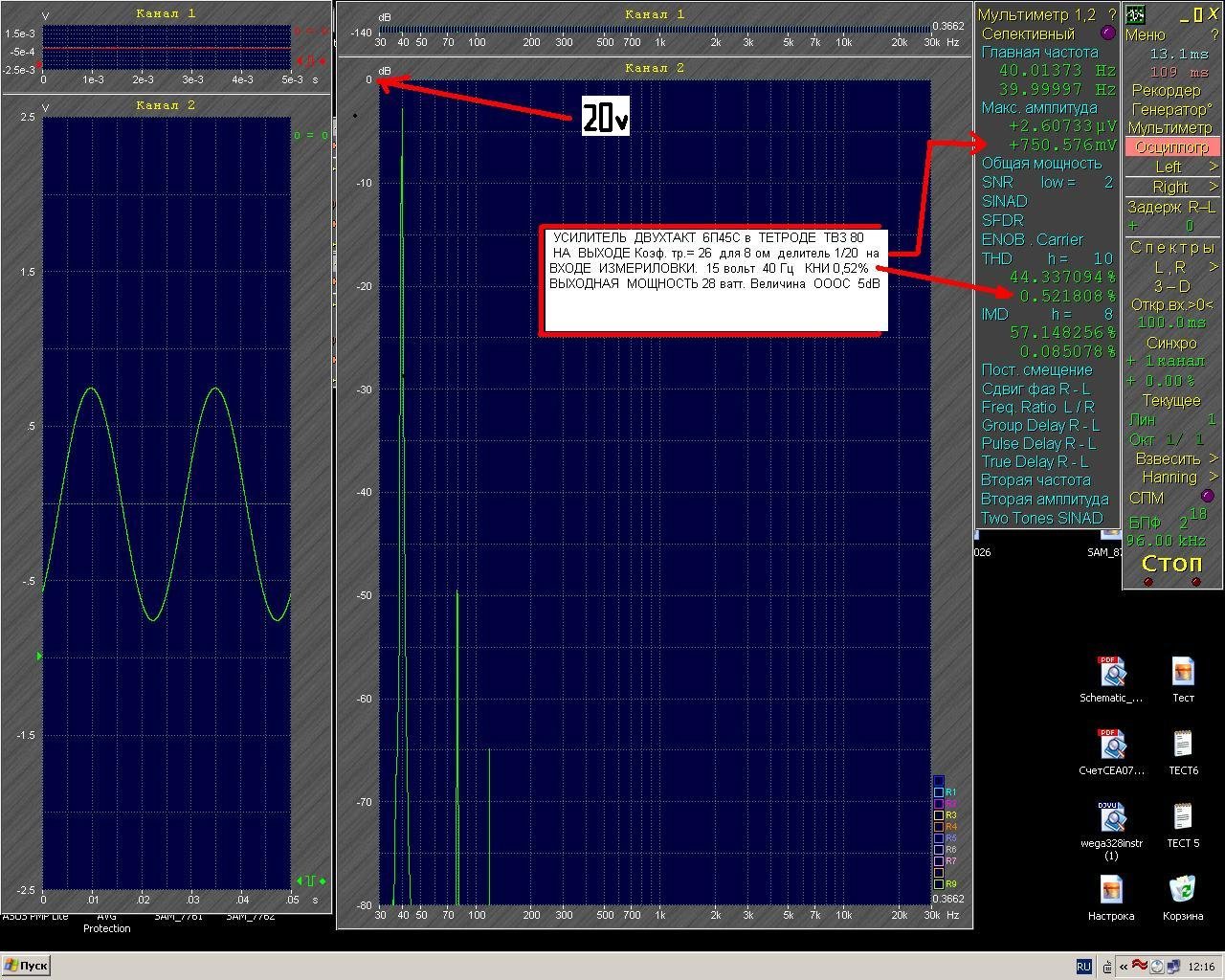Open the СчетCEA07 PDF desktop file
Image resolution: width=1225 pixels, height=980 pixels.
1111,752
